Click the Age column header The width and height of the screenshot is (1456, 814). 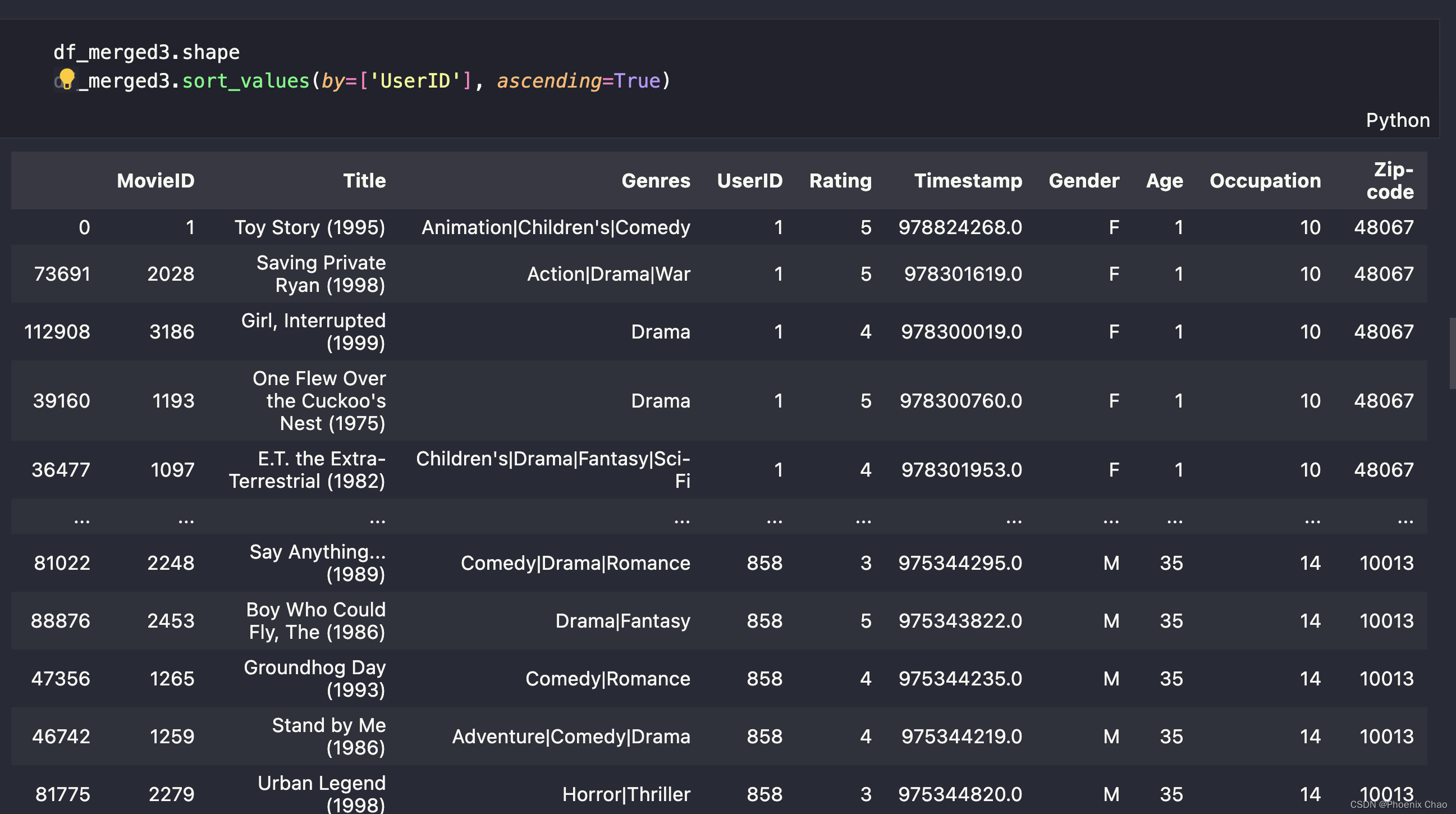tap(1164, 181)
